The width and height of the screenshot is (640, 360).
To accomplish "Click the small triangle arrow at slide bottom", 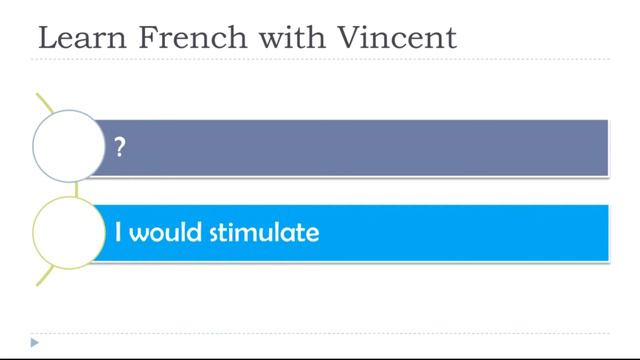I will pyautogui.click(x=35, y=342).
